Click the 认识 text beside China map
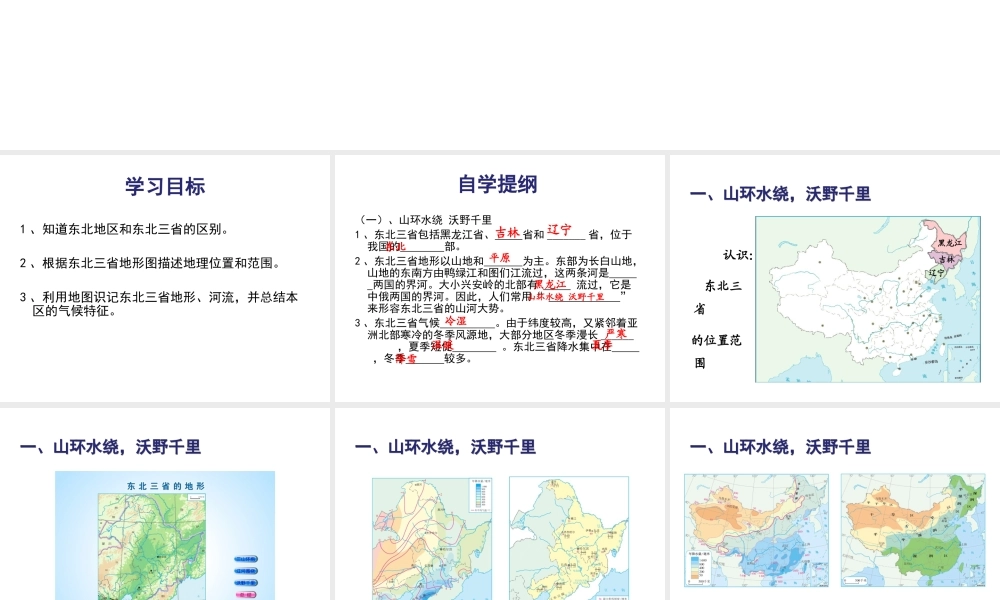Screen dimensions: 1000x600 736,255
